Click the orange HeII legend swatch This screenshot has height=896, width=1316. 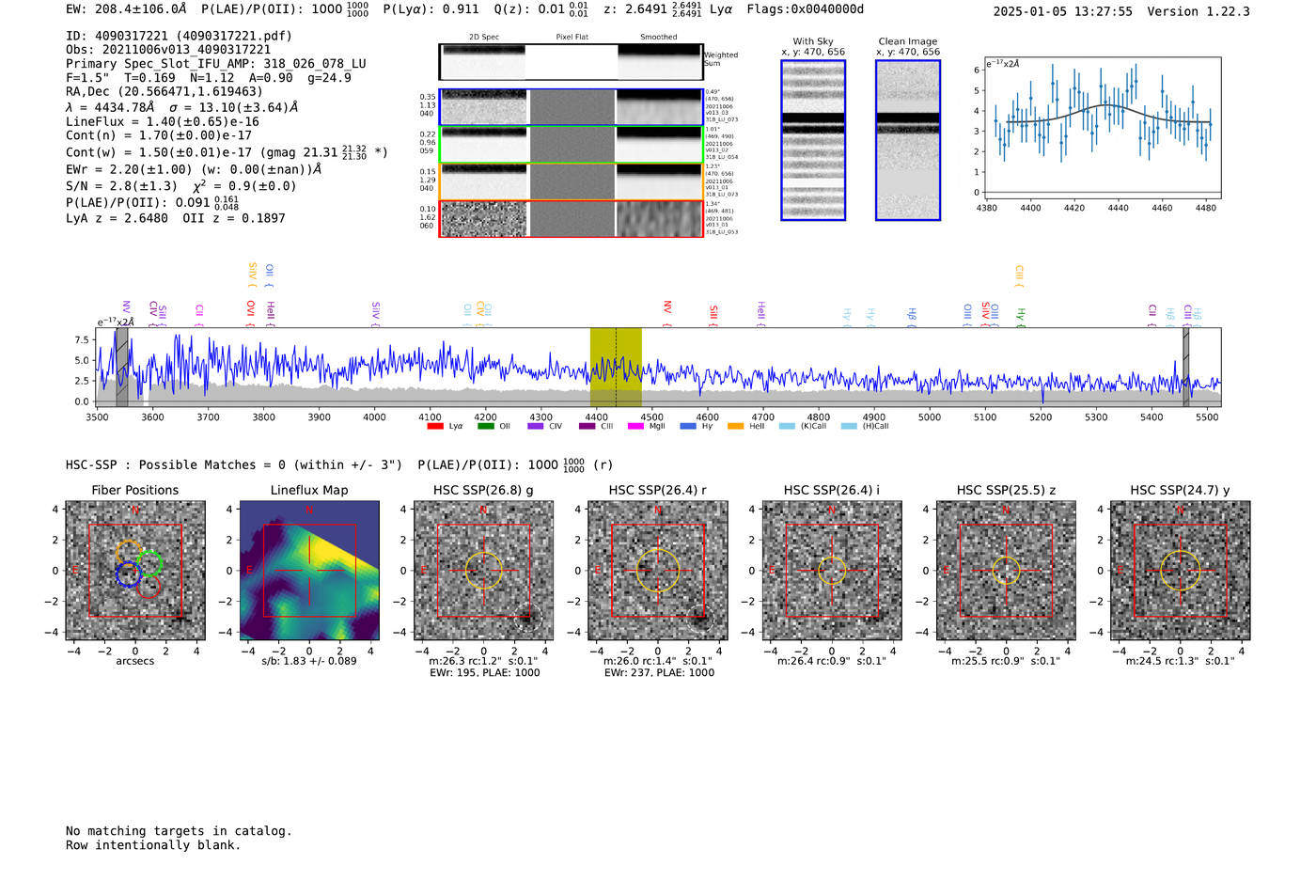point(735,426)
